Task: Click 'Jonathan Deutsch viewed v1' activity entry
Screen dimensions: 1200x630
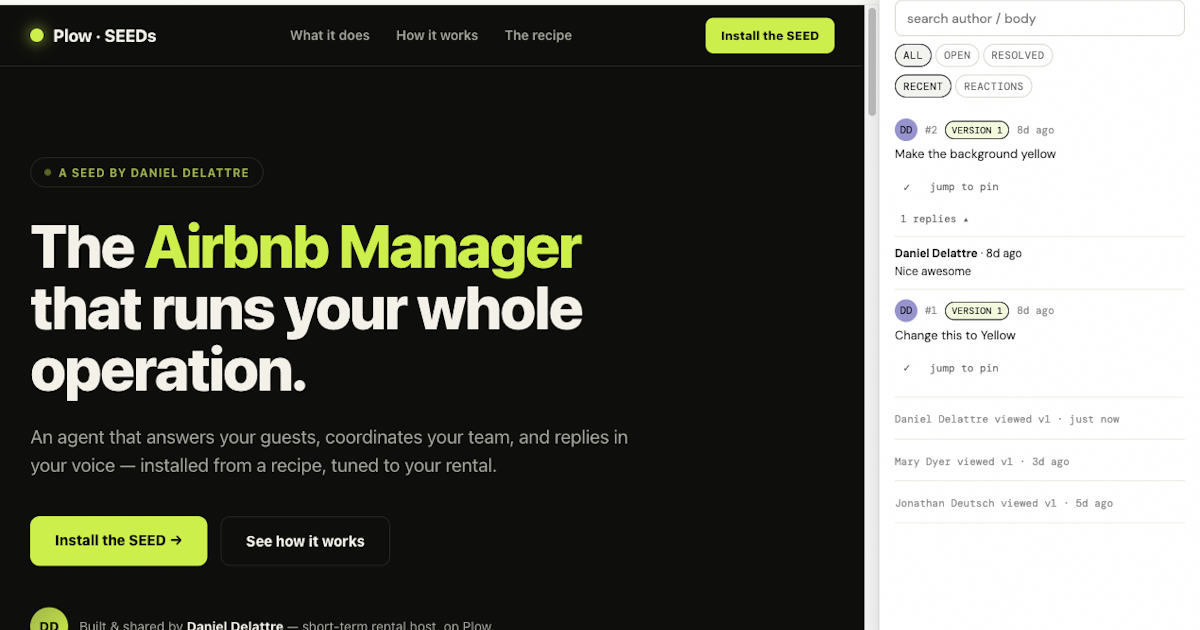Action: [1004, 503]
